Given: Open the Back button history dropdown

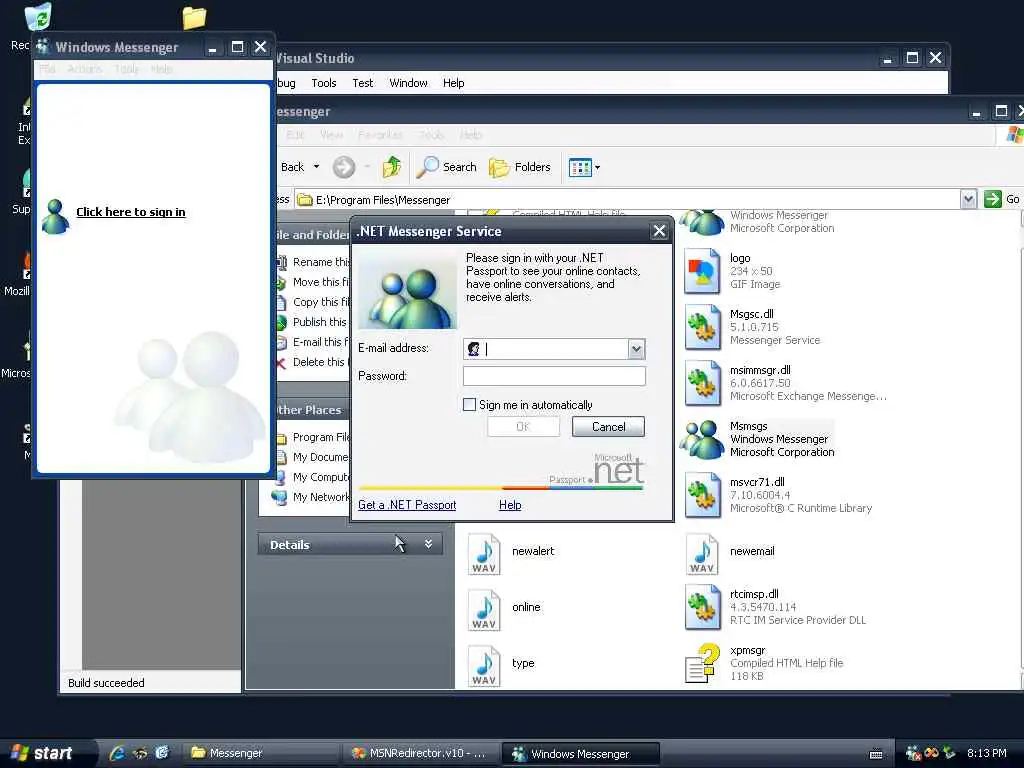Looking at the screenshot, I should (x=317, y=167).
